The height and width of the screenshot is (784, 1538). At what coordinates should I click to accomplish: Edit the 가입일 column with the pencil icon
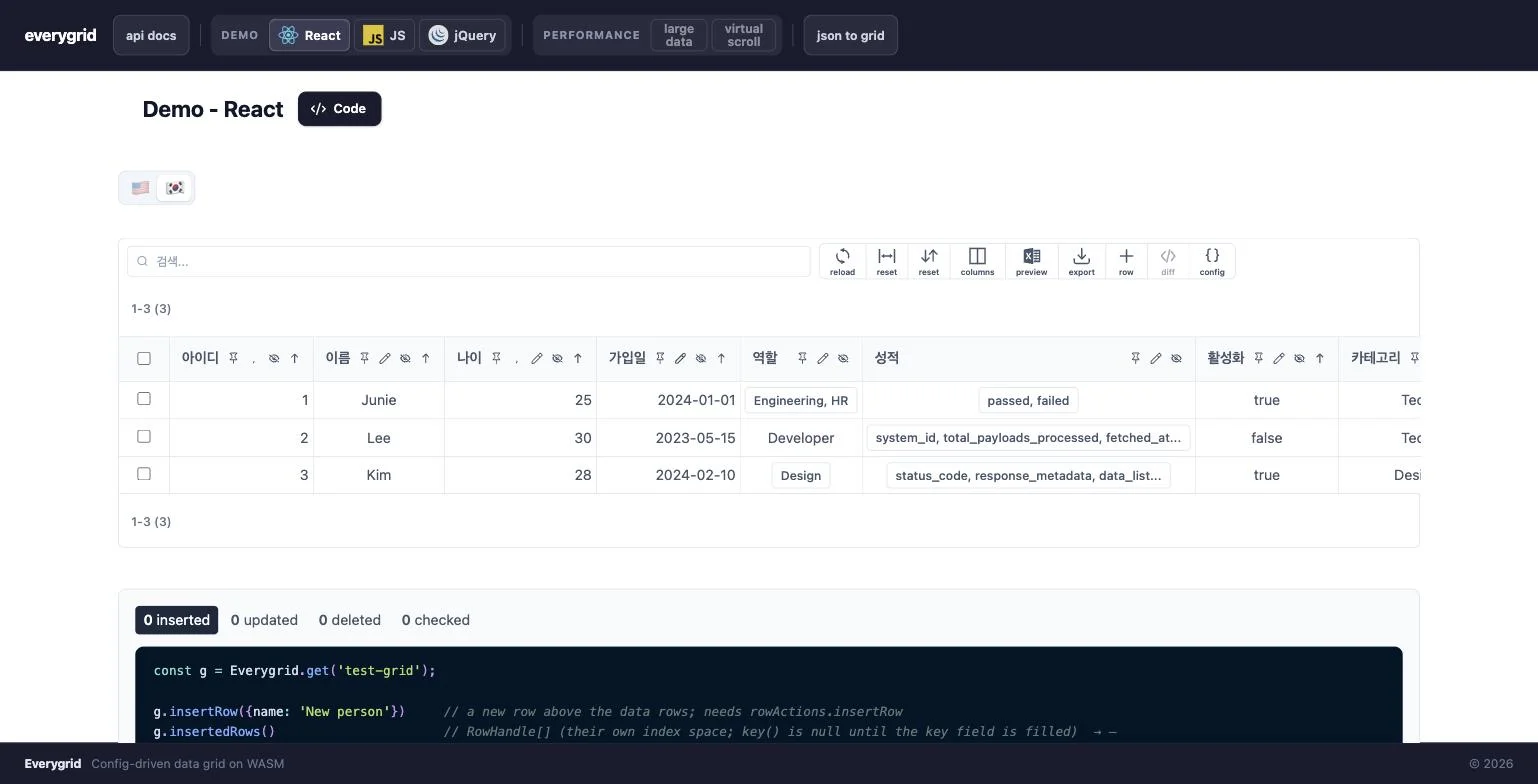click(680, 358)
